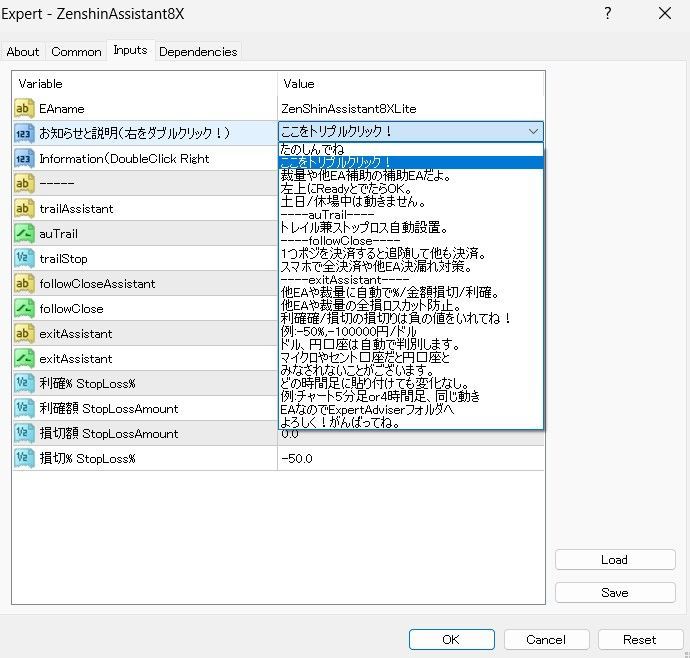Click the string icon beside followCloseAssistant
The height and width of the screenshot is (658, 690).
coord(24,283)
